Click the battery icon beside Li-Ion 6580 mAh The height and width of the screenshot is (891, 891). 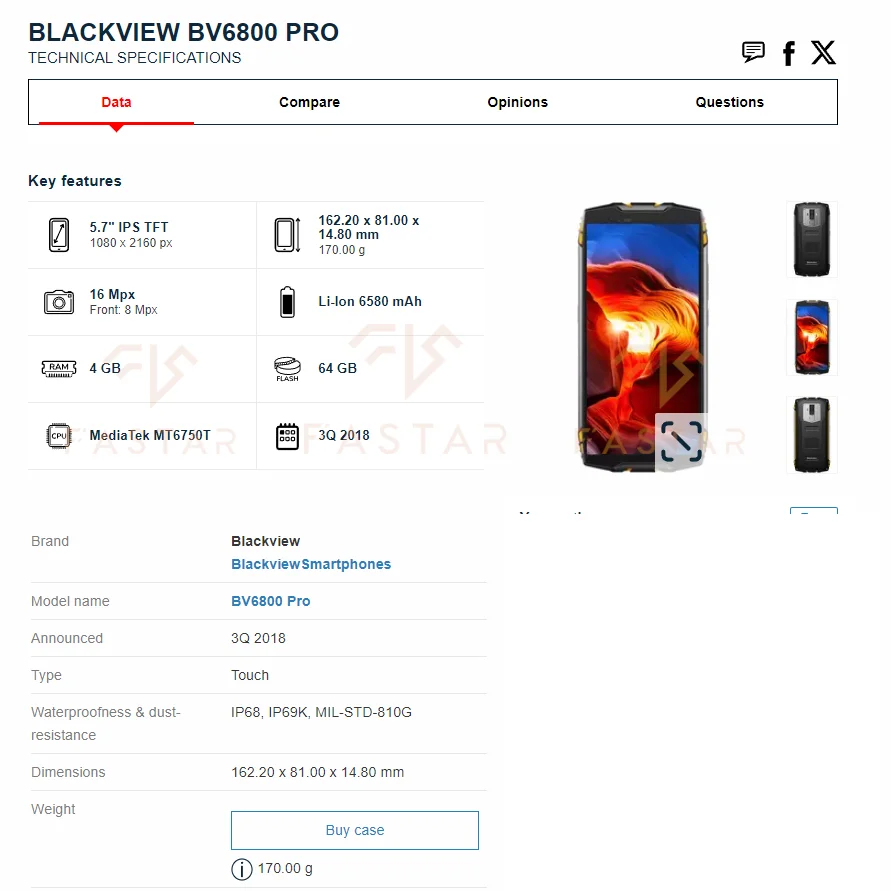(288, 302)
